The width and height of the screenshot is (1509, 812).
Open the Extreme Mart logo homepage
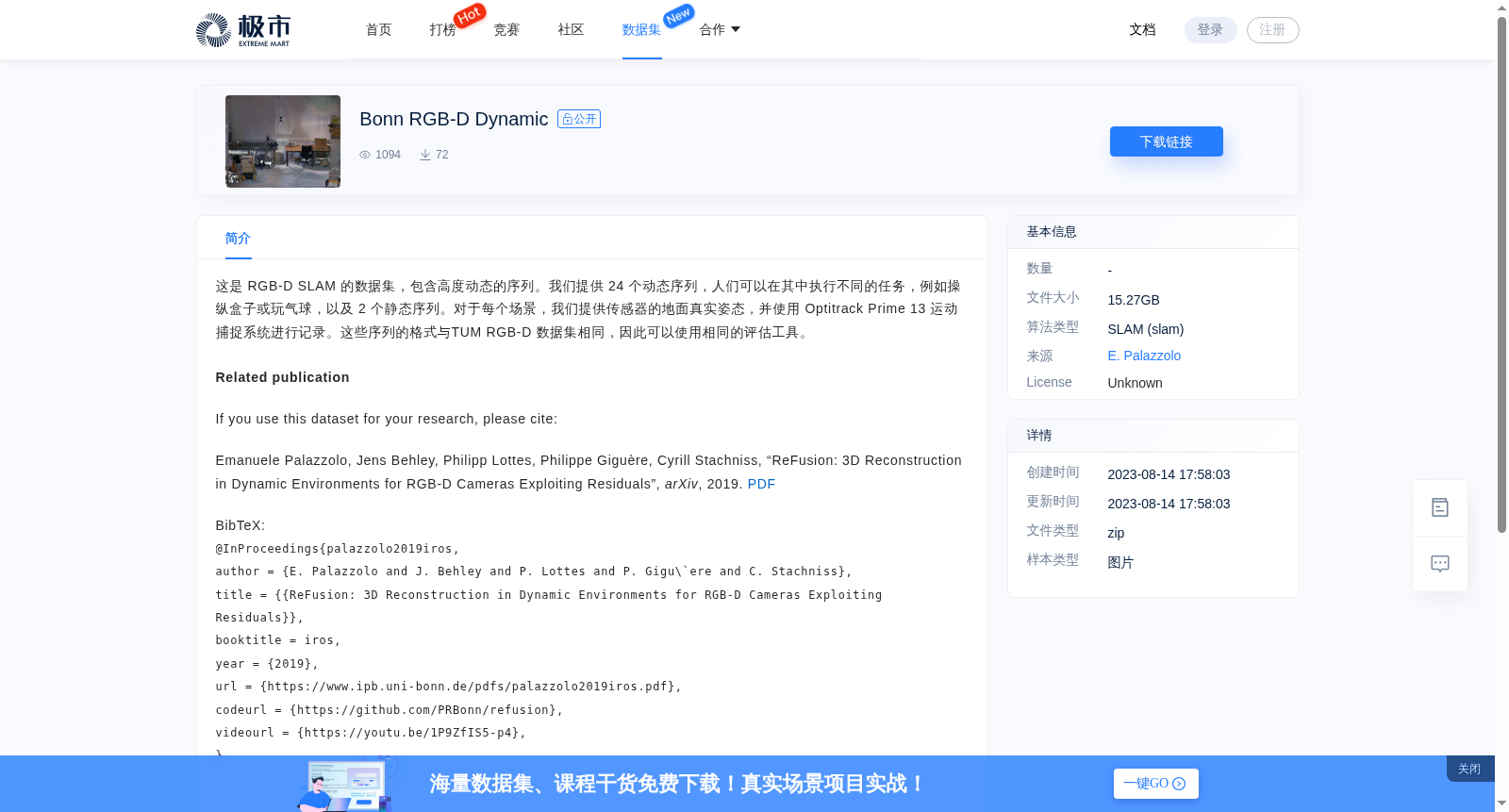[x=242, y=30]
